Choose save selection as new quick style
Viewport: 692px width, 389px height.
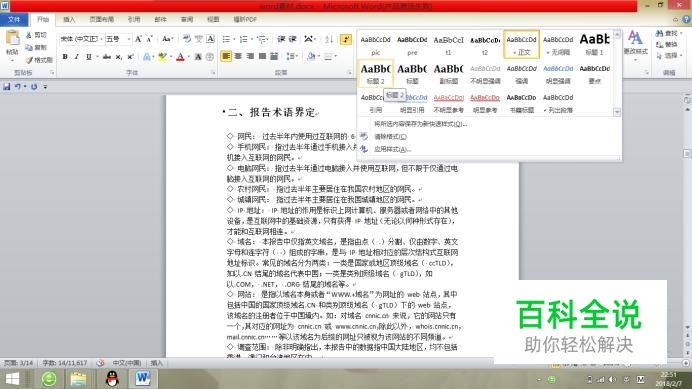420,124
